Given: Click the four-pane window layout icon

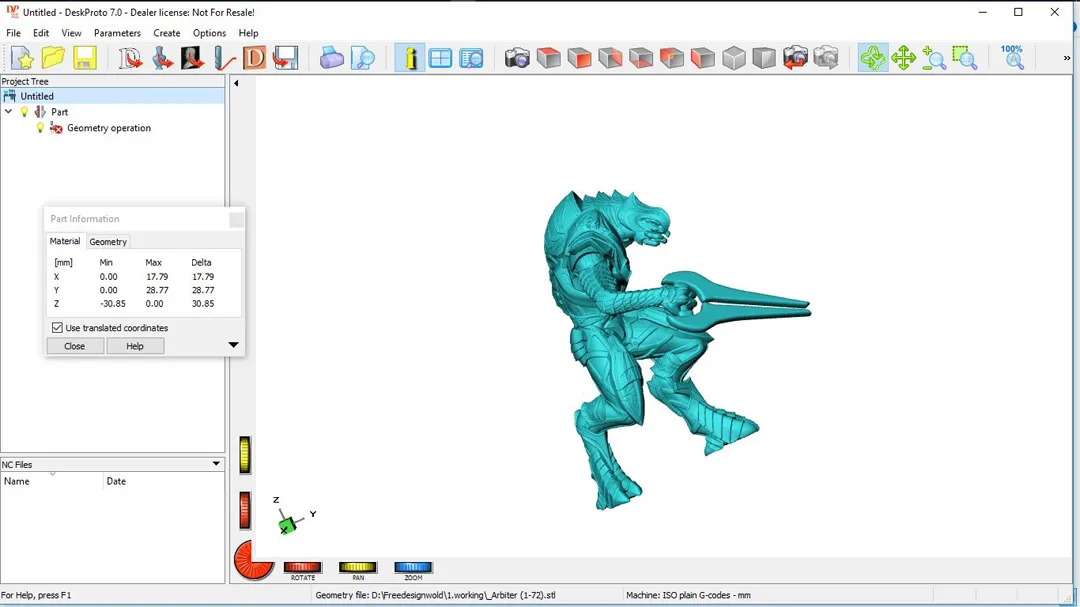Looking at the screenshot, I should pyautogui.click(x=440, y=58).
